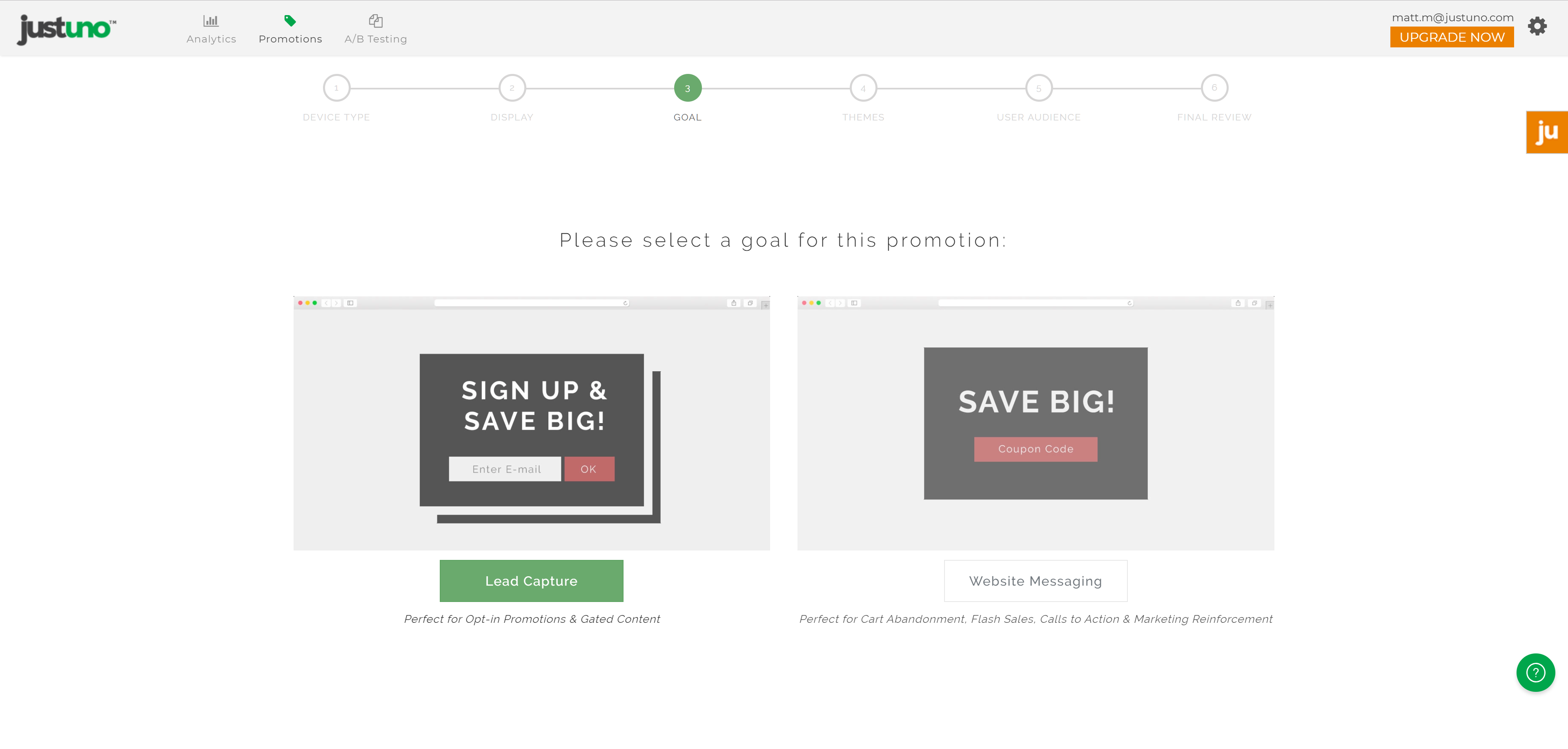The height and width of the screenshot is (749, 1568).
Task: Select step 3 Goal circle
Action: pos(688,88)
